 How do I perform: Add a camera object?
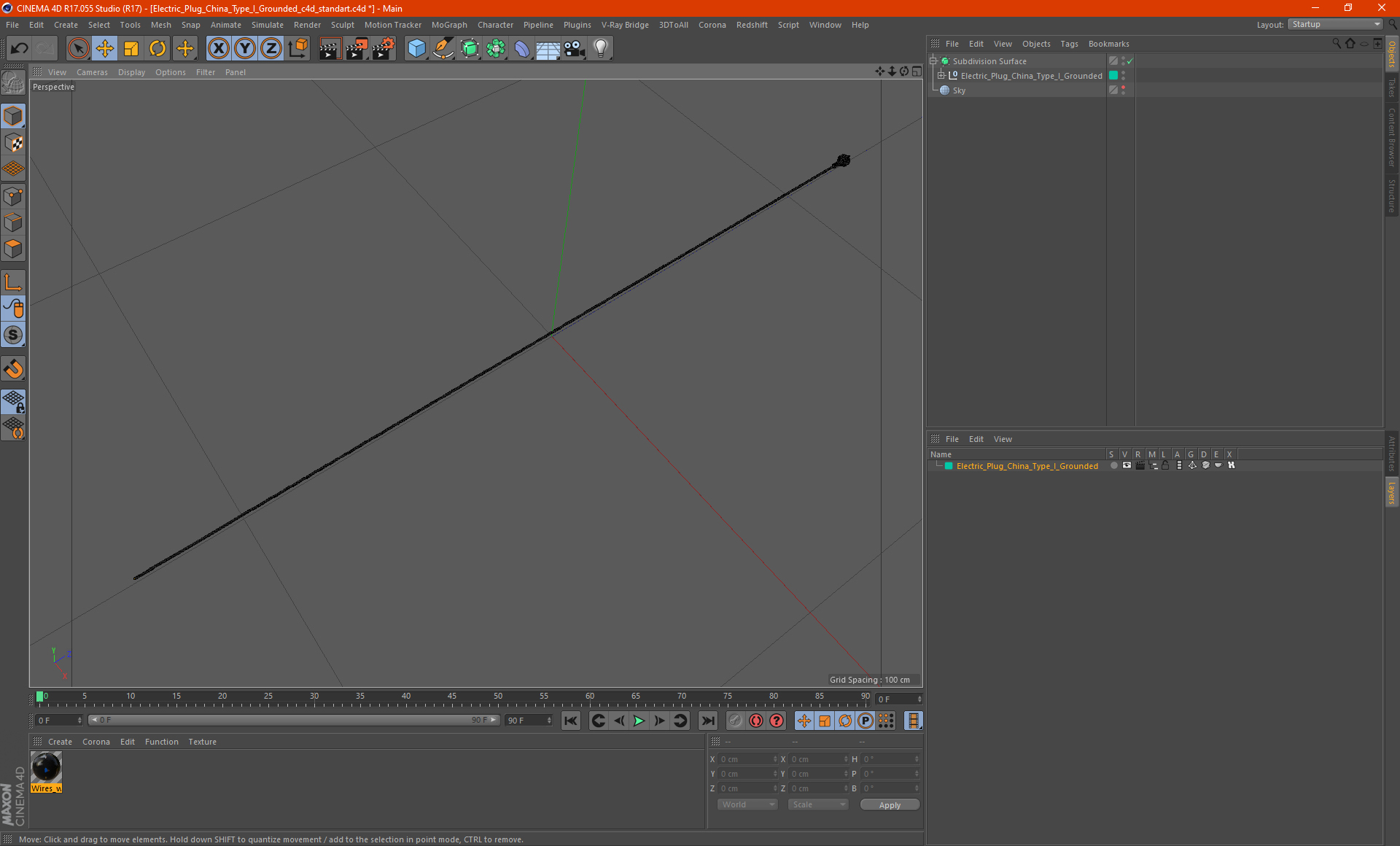575,49
